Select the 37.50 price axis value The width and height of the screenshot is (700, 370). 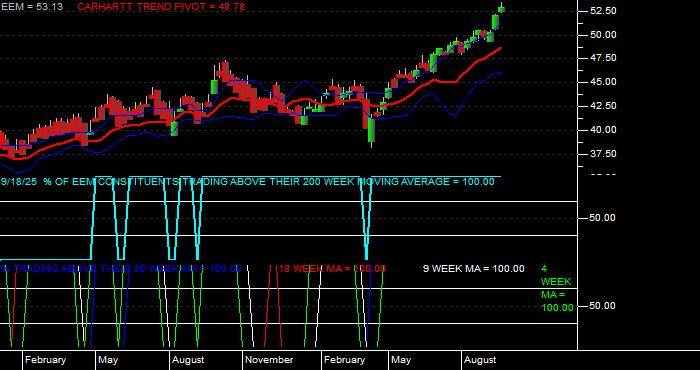tap(604, 154)
